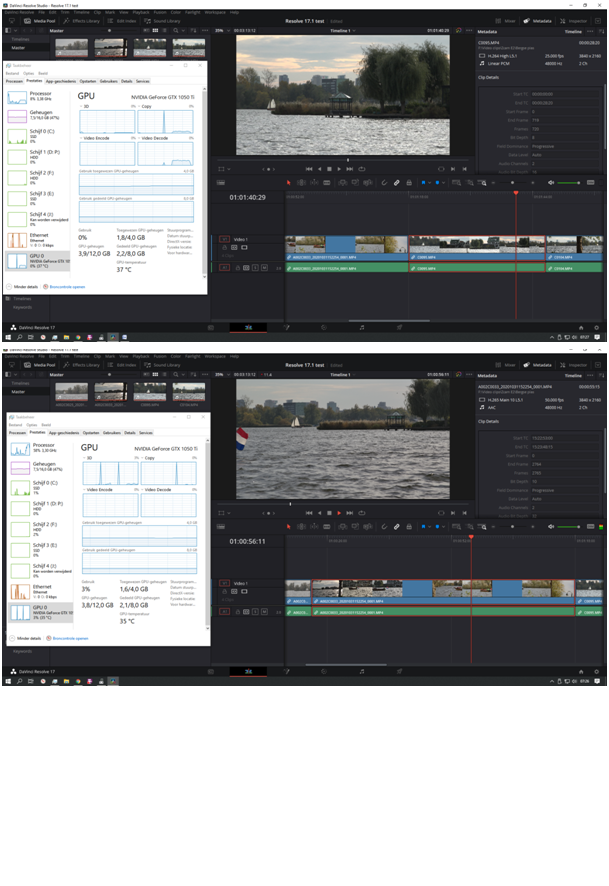Click the Project Settings gear in the bottom Resolve window

coord(596,671)
